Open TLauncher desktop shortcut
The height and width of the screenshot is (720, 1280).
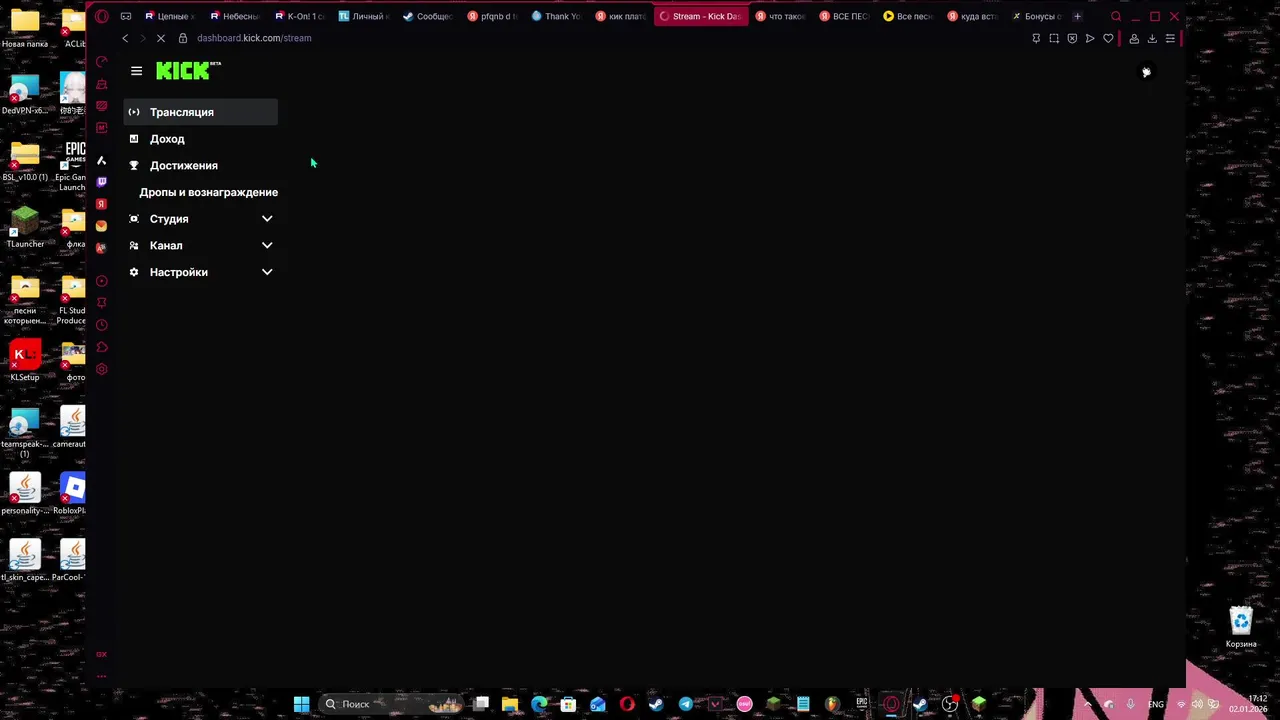(x=25, y=228)
